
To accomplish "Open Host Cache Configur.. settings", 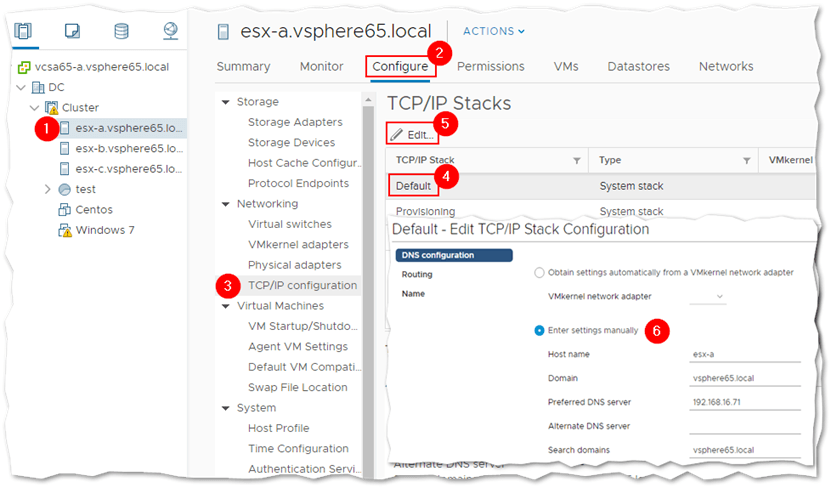I will 305,163.
